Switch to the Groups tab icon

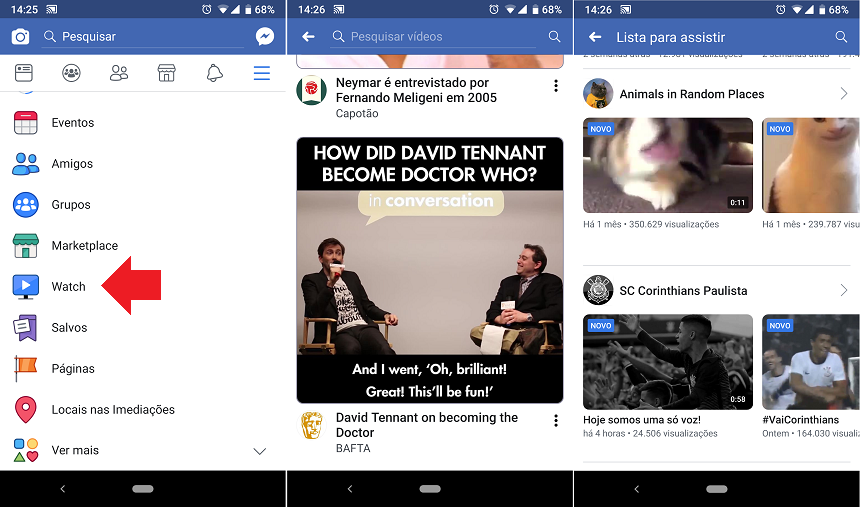pyautogui.click(x=71, y=72)
